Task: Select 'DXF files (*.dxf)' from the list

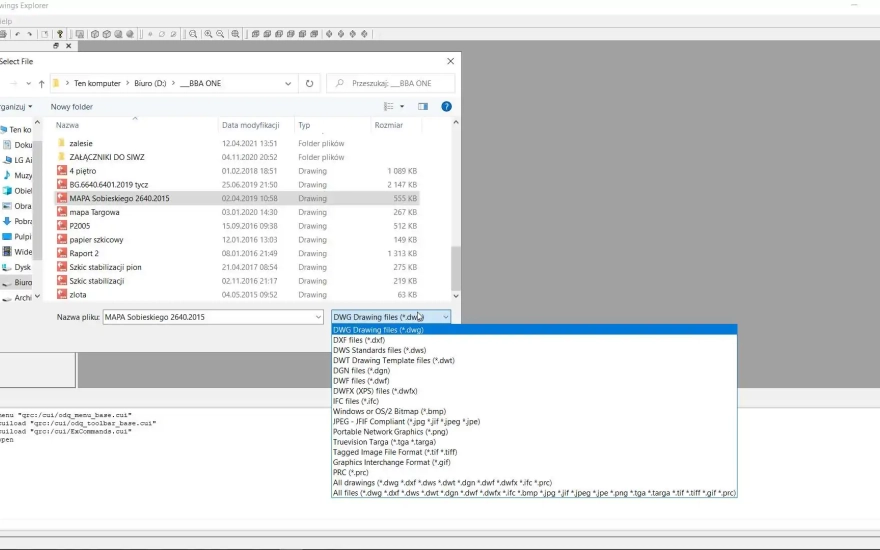Action: click(359, 340)
